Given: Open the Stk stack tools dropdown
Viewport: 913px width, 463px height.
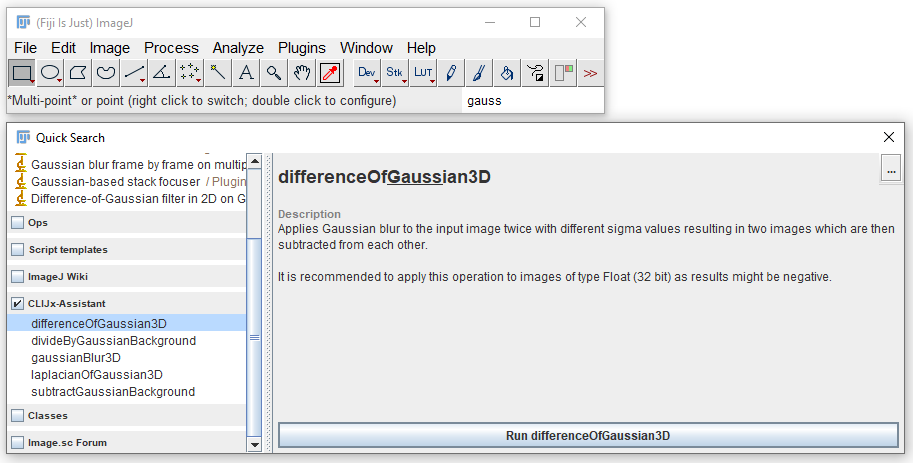Looking at the screenshot, I should tap(395, 73).
